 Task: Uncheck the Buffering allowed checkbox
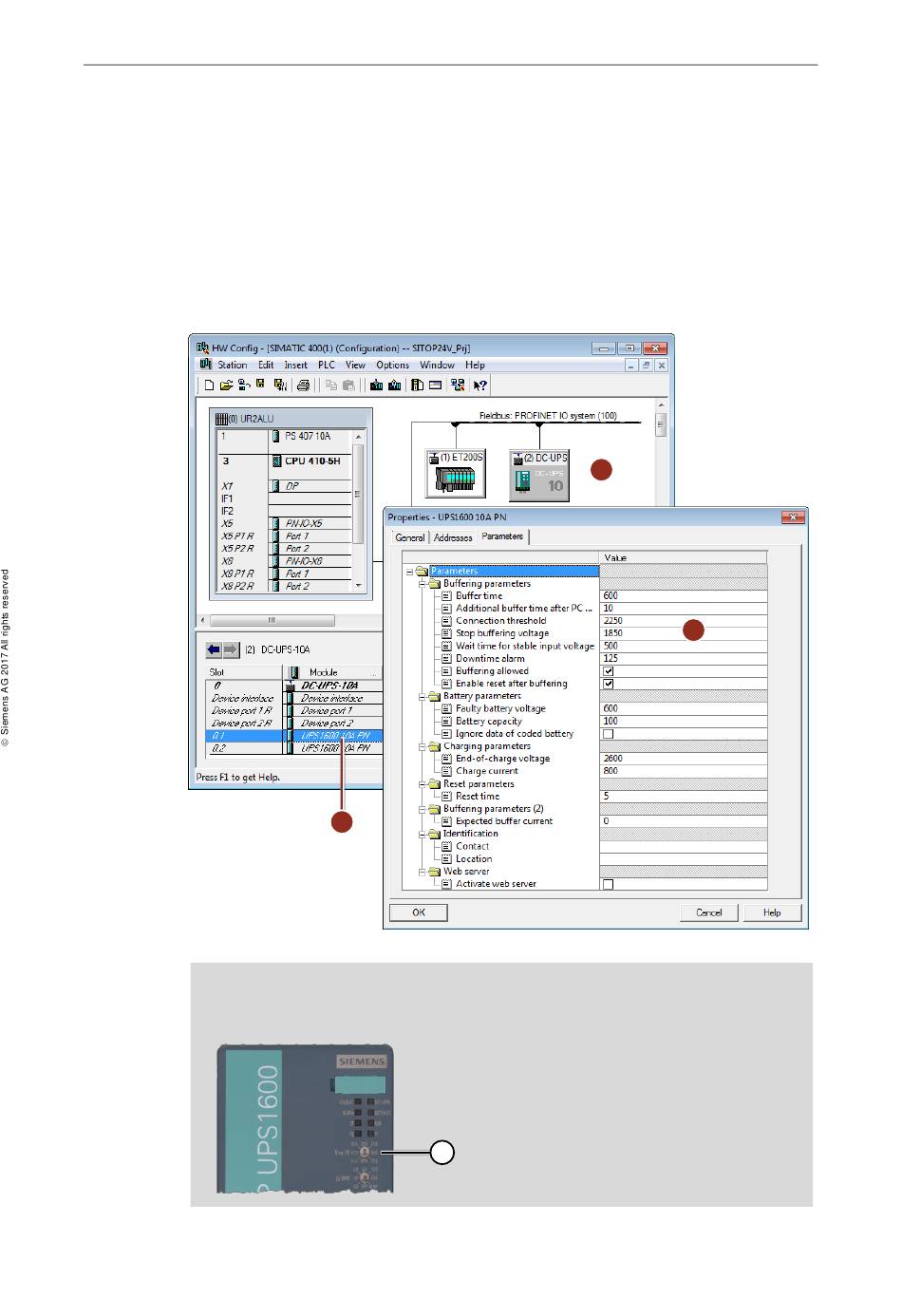pos(609,671)
